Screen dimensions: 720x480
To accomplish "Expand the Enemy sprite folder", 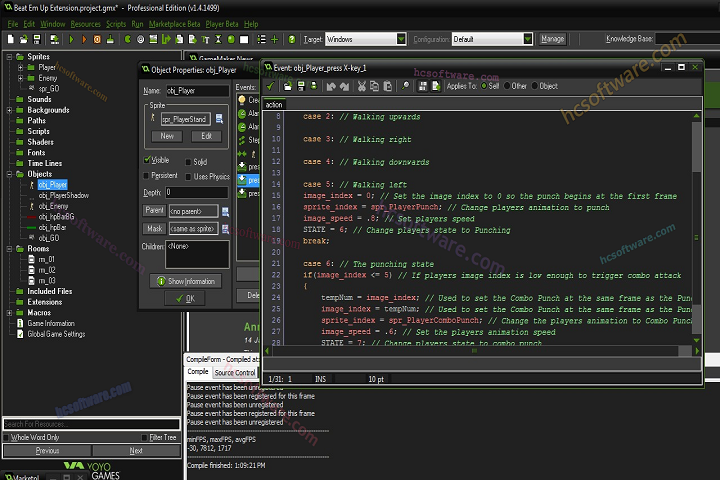I will coord(20,78).
